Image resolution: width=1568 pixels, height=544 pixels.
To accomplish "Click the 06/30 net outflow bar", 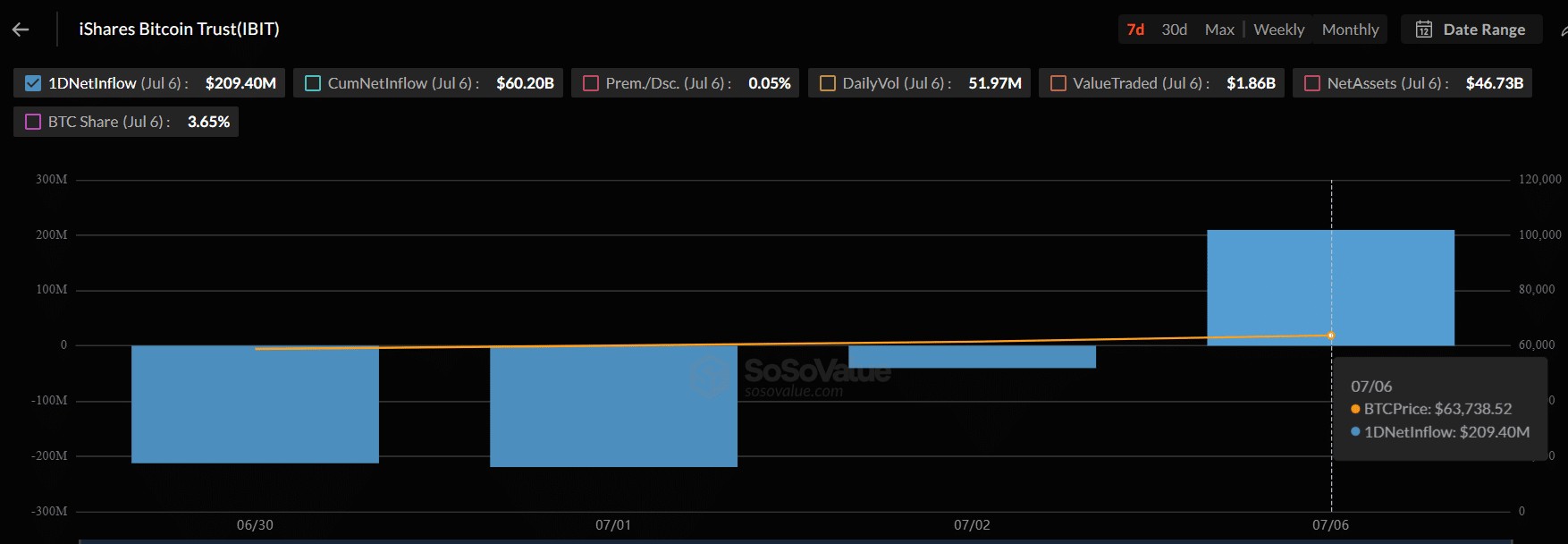I will pos(255,404).
